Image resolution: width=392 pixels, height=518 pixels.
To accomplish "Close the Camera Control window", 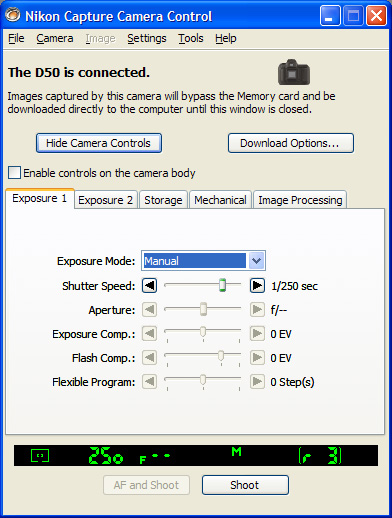I will pyautogui.click(x=377, y=16).
